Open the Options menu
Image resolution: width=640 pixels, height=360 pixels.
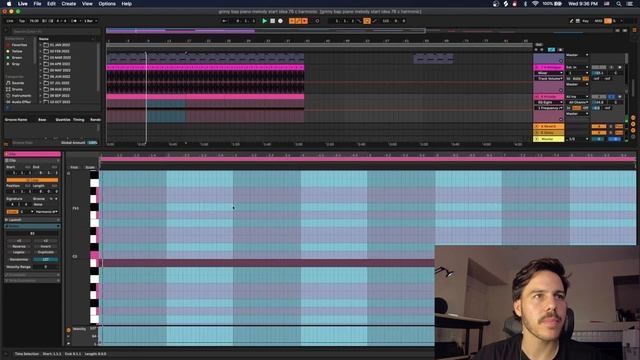coord(107,4)
